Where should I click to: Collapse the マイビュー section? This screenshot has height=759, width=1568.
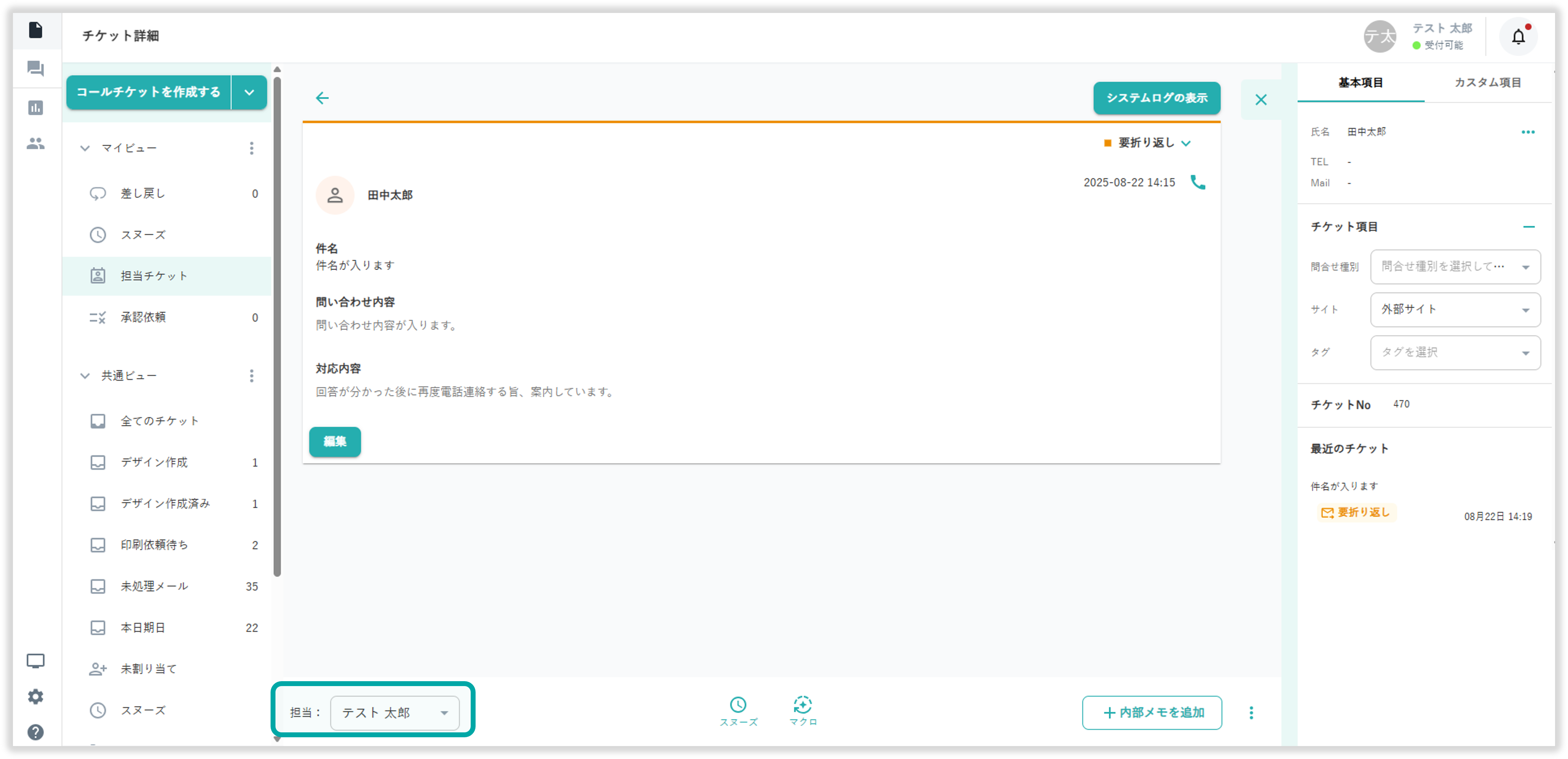pyautogui.click(x=85, y=149)
